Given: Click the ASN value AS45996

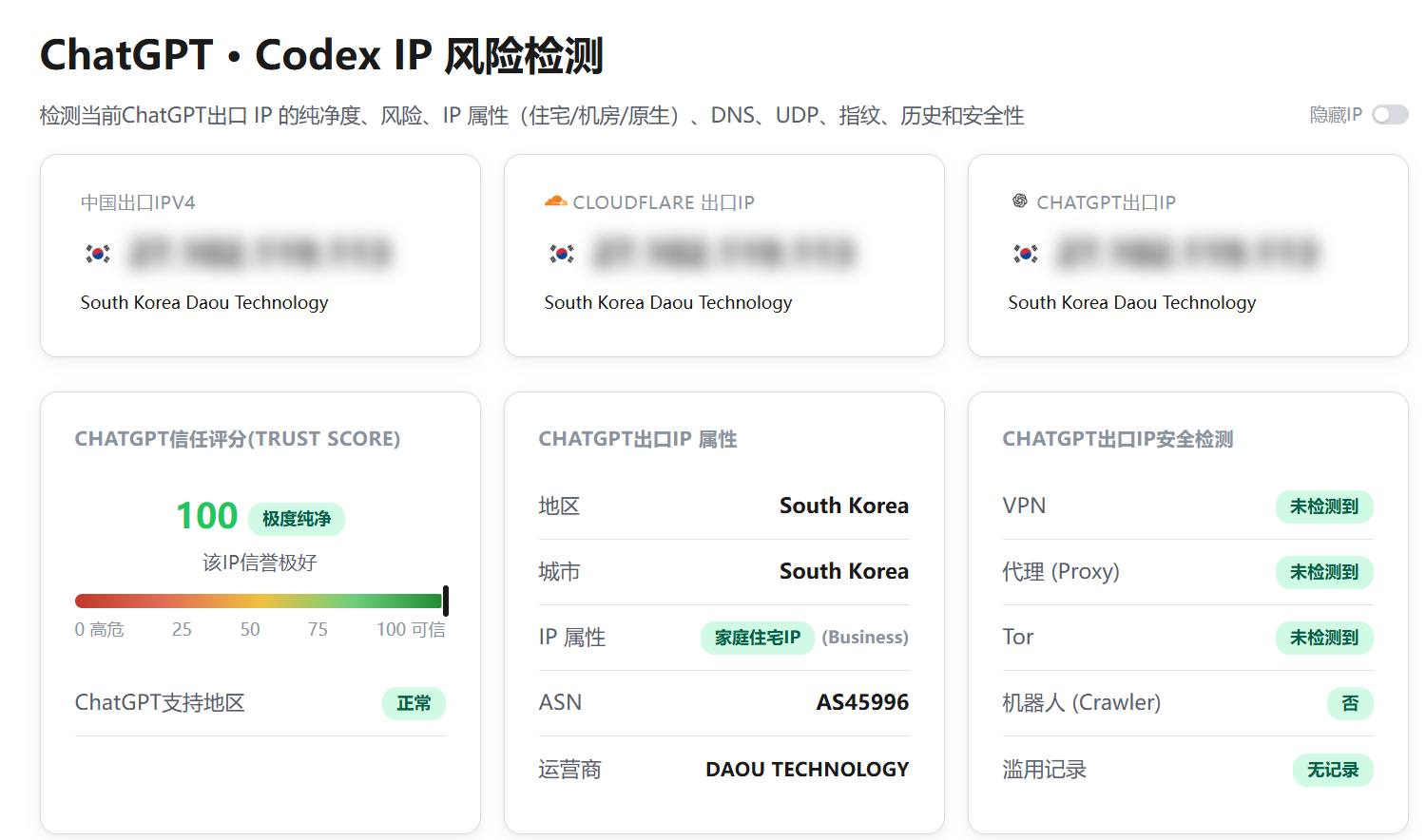Looking at the screenshot, I should click(x=862, y=702).
